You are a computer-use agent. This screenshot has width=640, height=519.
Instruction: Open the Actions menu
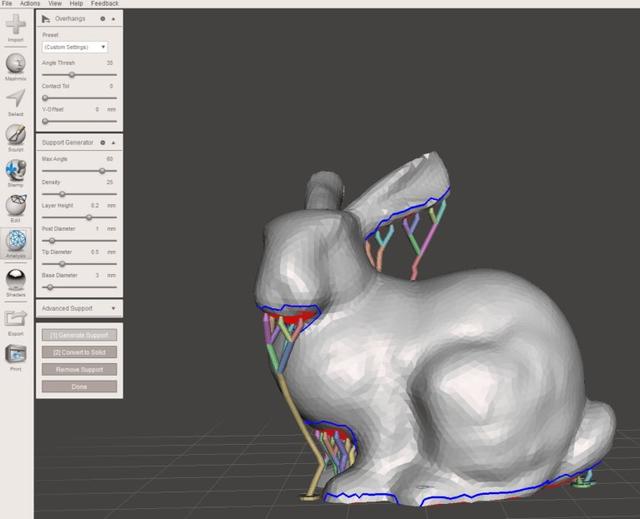click(30, 4)
